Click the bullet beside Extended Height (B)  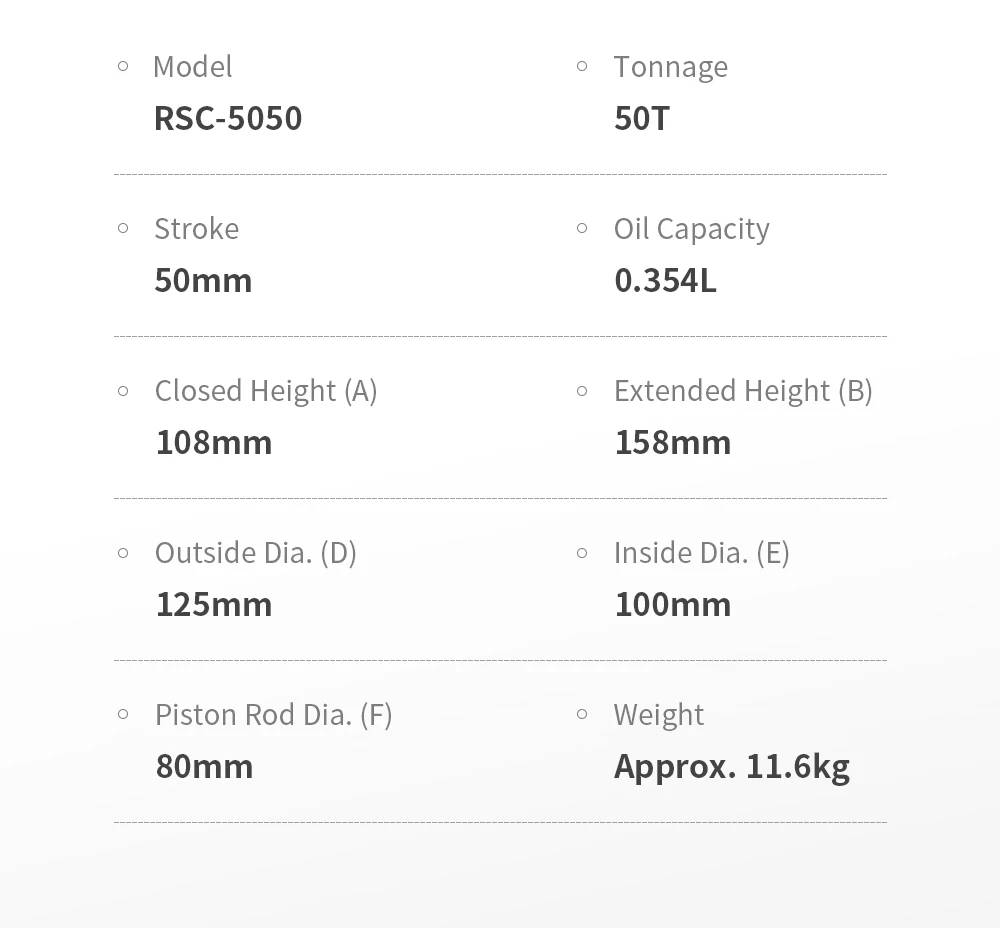pos(582,390)
